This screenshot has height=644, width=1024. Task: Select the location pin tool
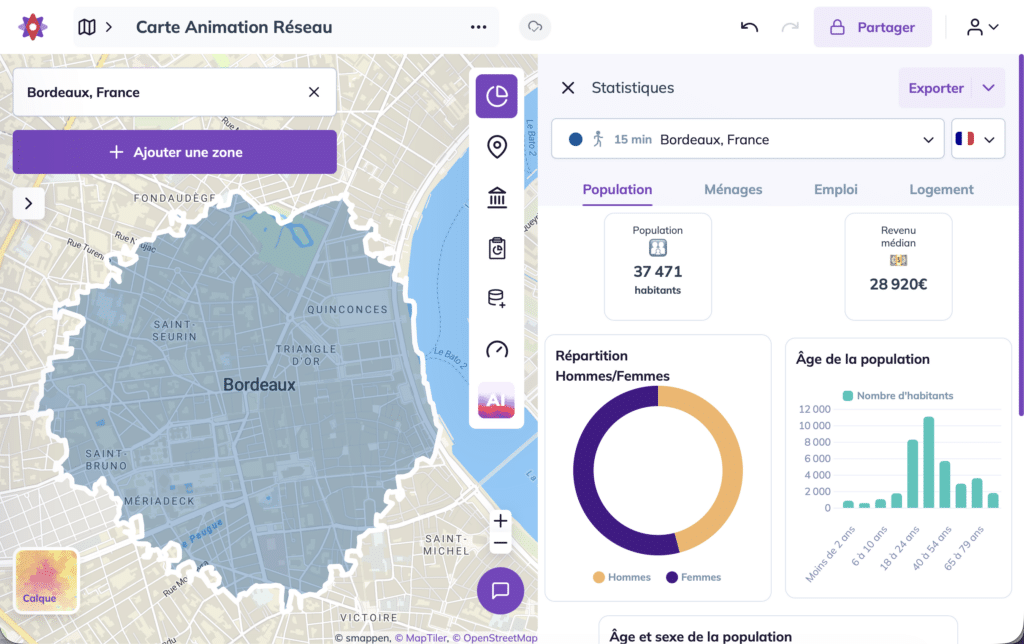tap(497, 146)
